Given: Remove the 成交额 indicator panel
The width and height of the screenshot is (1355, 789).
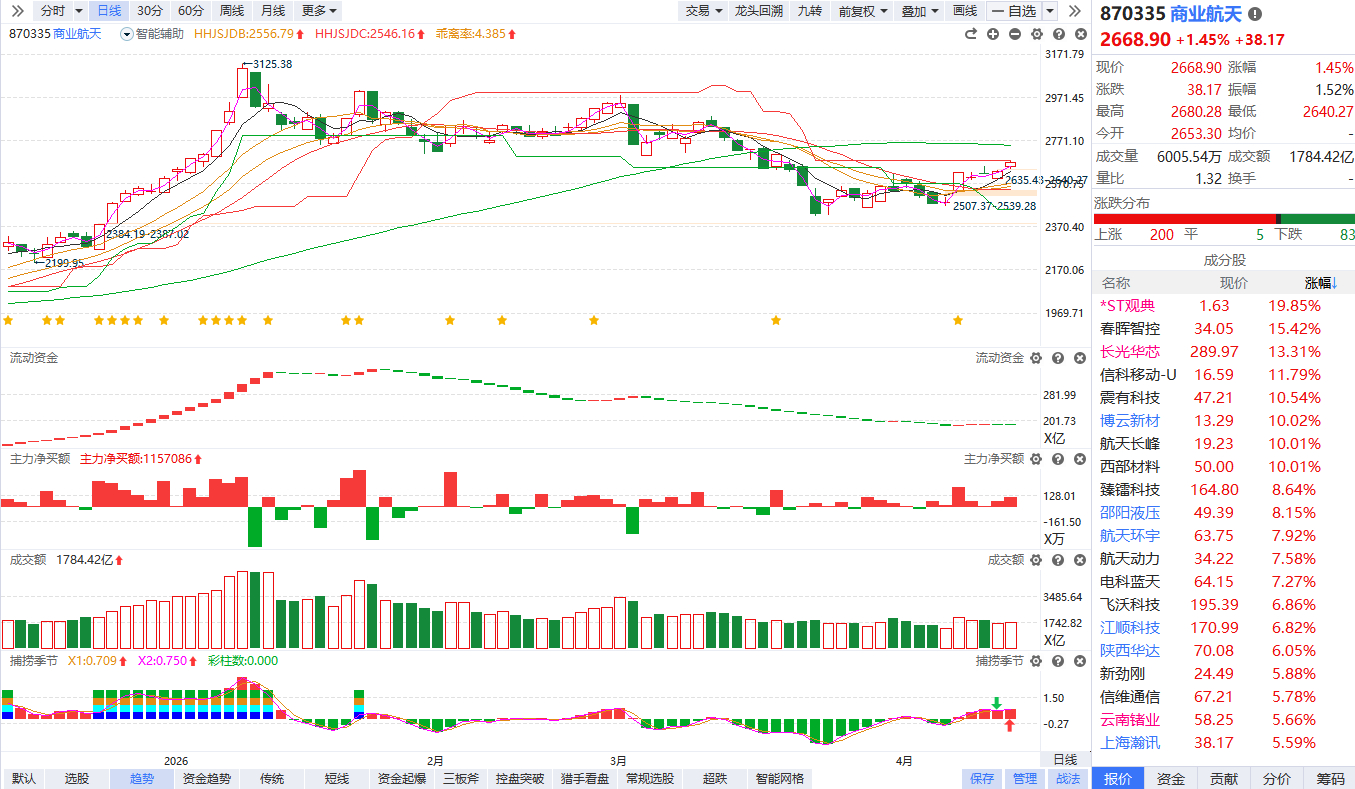Looking at the screenshot, I should [x=1079, y=561].
